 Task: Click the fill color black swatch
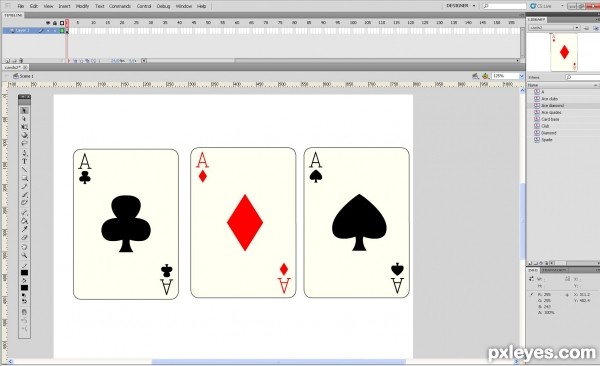pos(24,288)
